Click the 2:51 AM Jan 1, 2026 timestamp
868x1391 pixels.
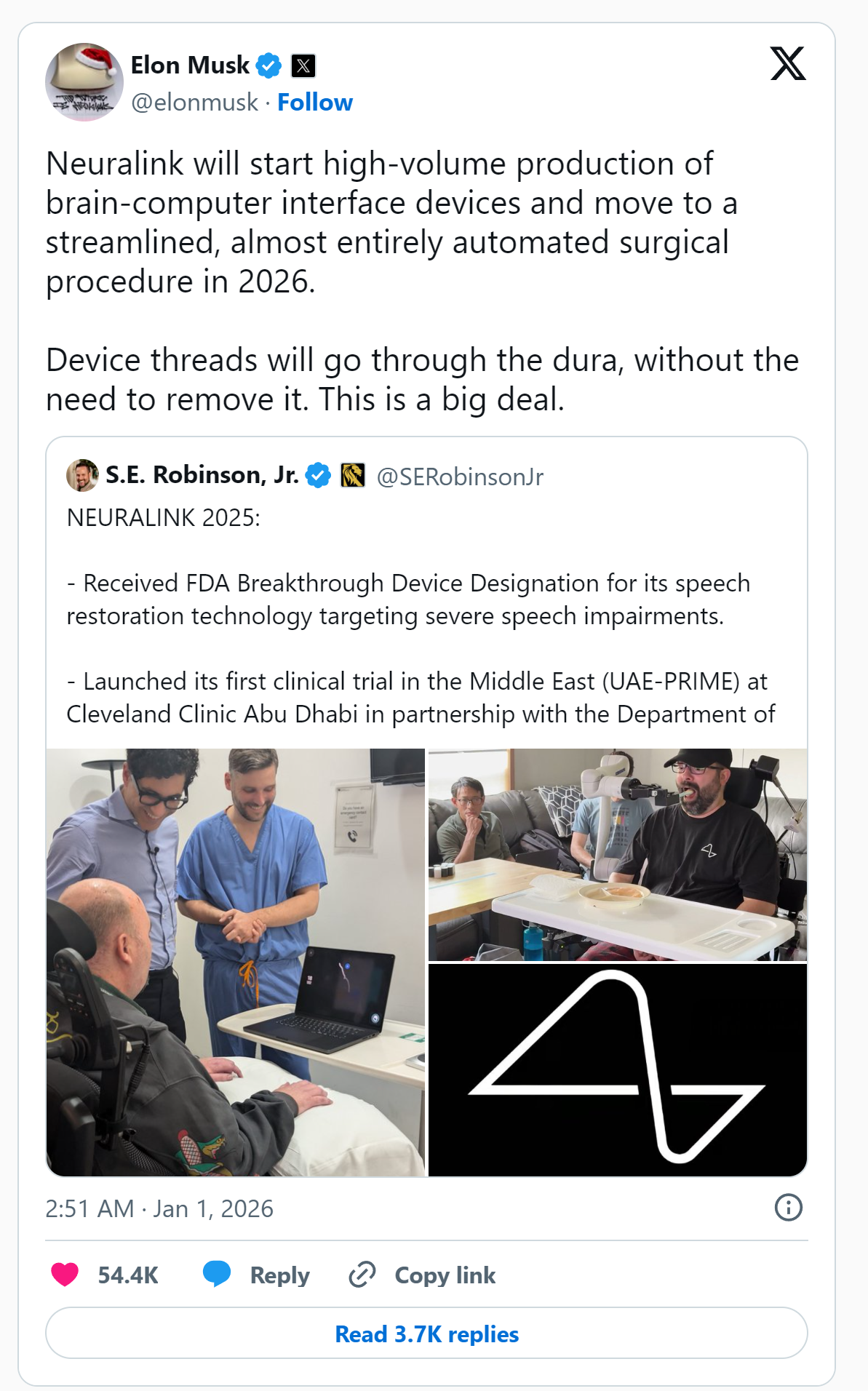point(159,1208)
